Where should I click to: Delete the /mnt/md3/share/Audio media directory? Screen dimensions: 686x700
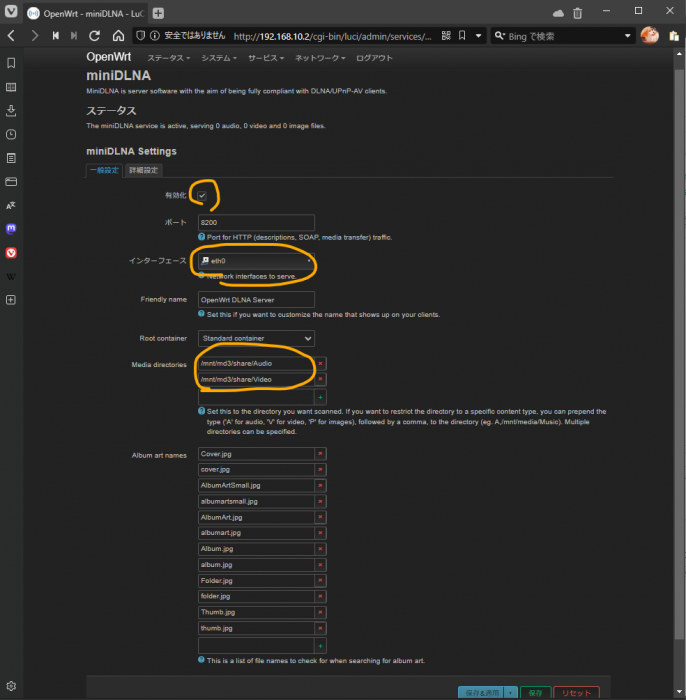(320, 363)
